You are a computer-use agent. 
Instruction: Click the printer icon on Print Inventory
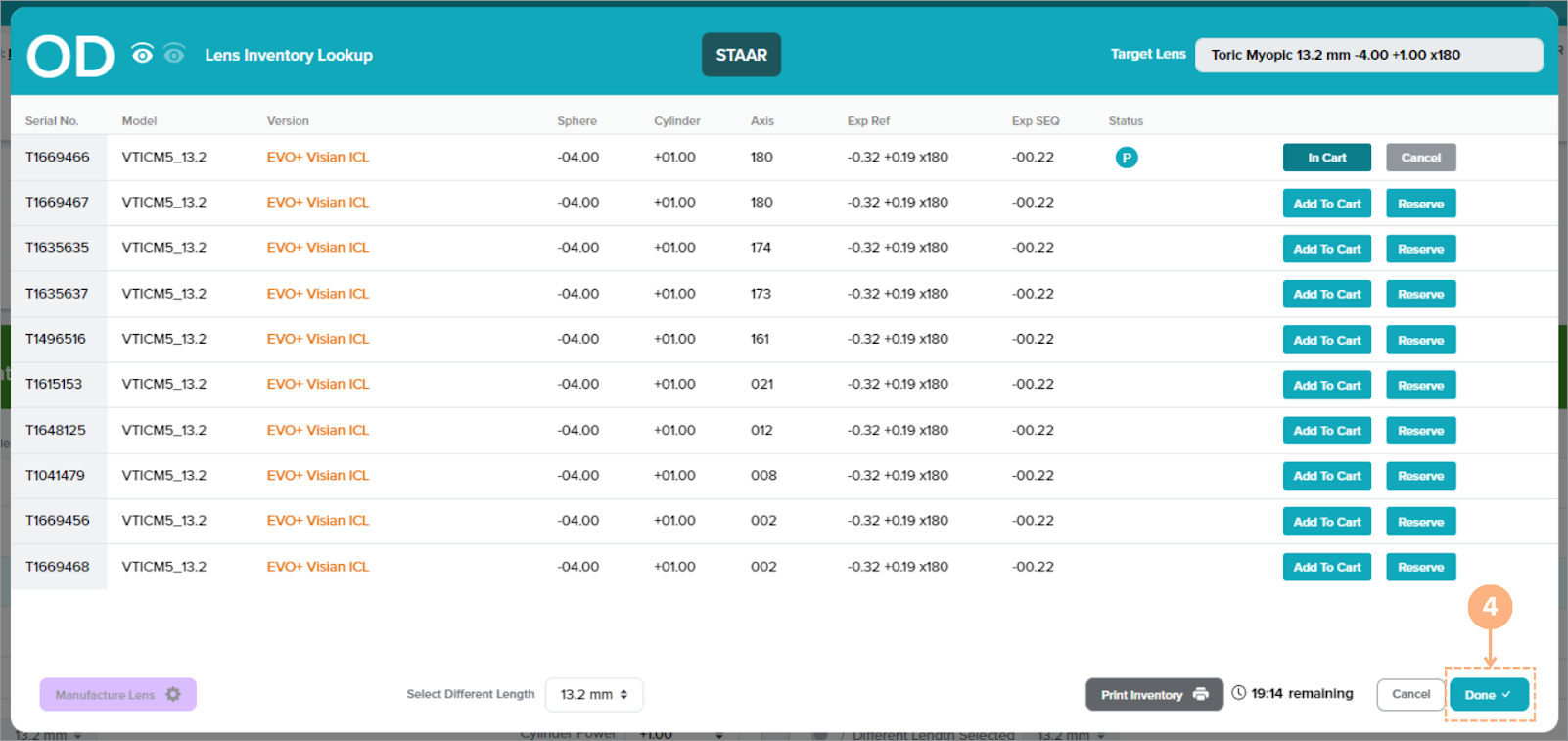tap(1200, 694)
